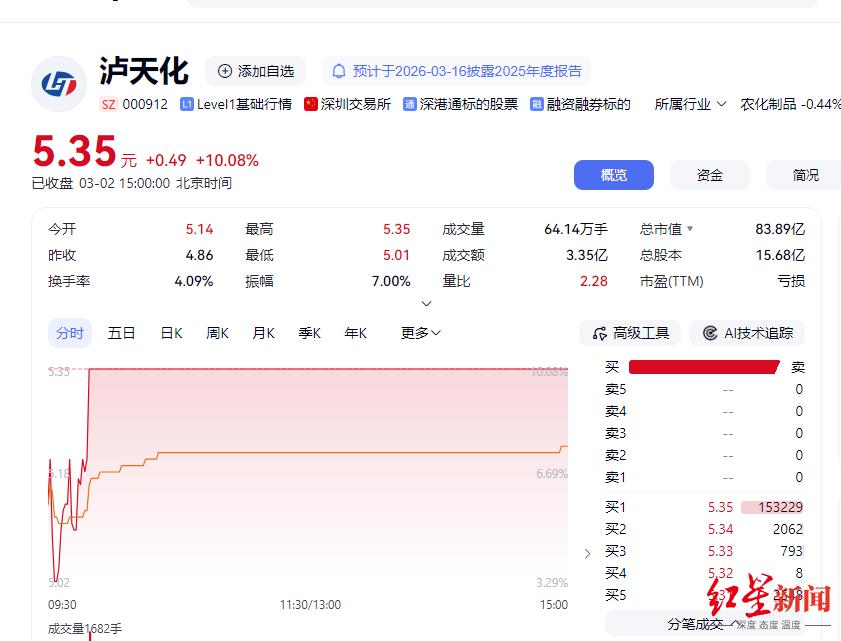Click the 市盈(TTM) value 亏损

point(791,281)
